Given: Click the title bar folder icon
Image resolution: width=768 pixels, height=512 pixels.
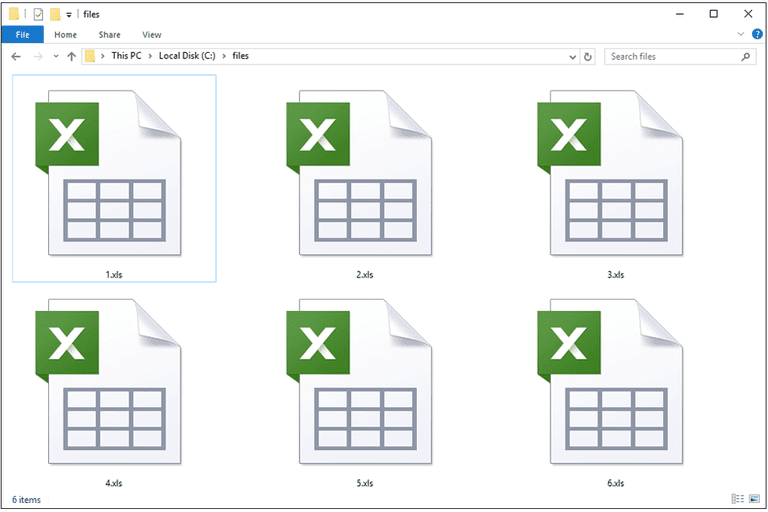Looking at the screenshot, I should (14, 14).
